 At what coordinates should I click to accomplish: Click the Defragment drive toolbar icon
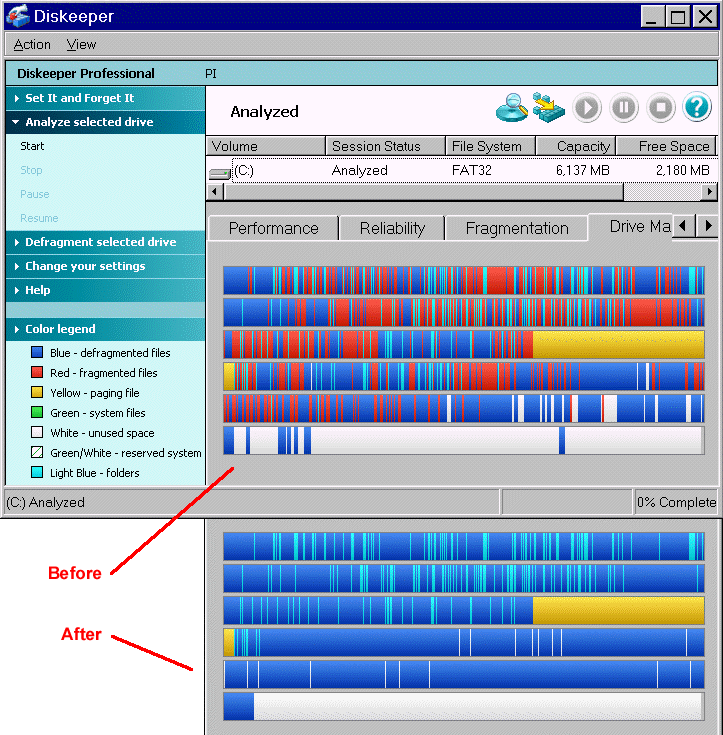pos(549,107)
